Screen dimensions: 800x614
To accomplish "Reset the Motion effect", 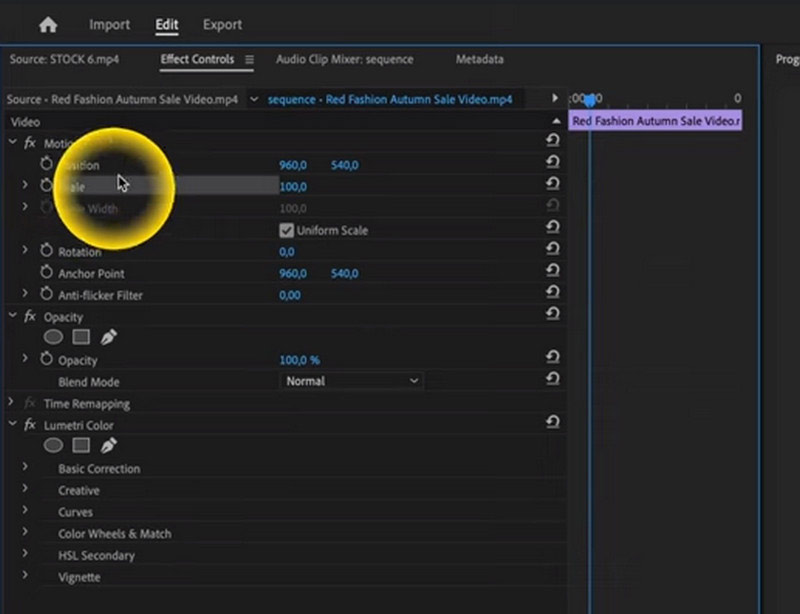I will pos(552,140).
